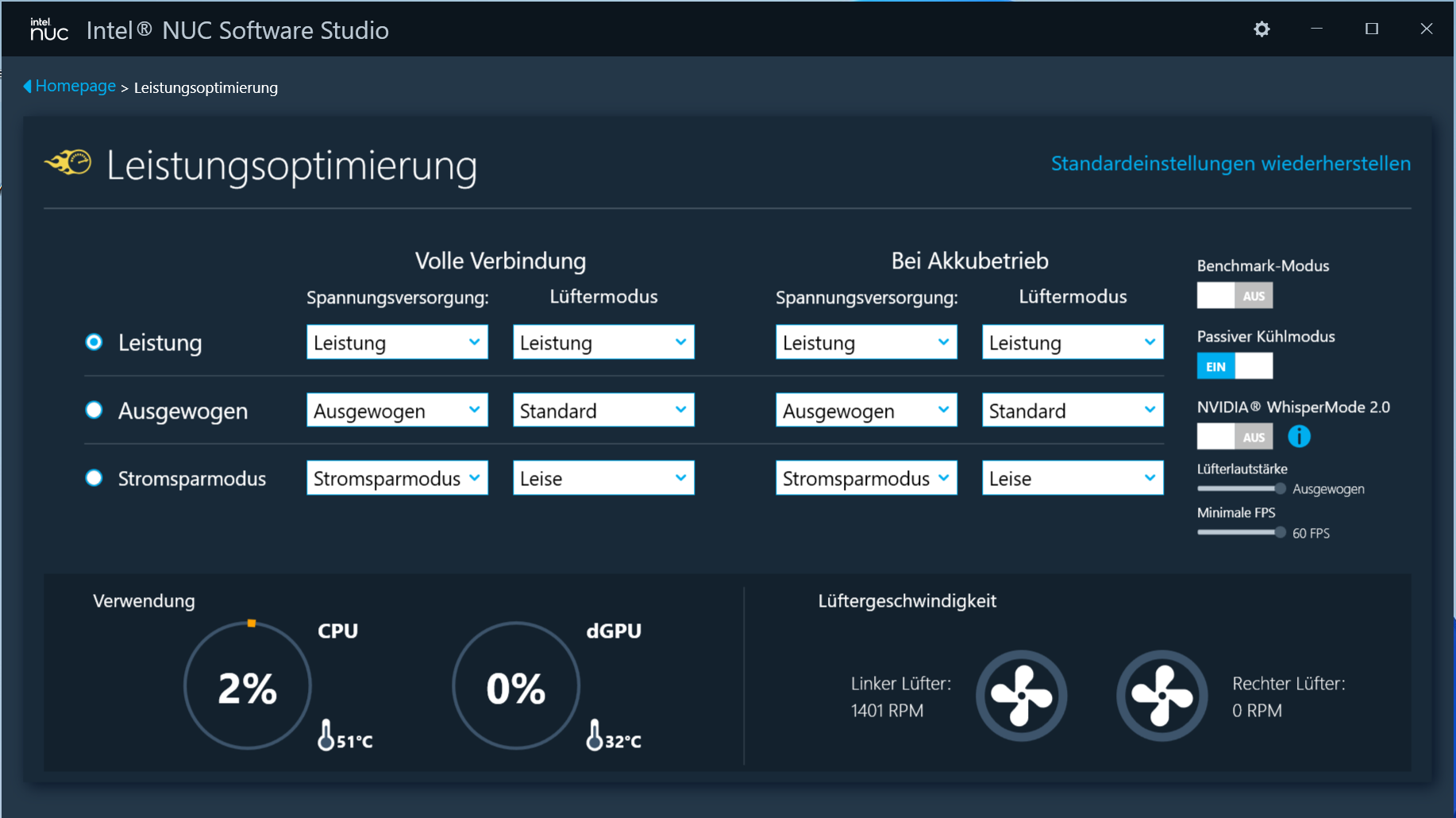Open Volle Verbindung Spannungsversorgung dropdown for Leistung
The image size is (1456, 818).
pyautogui.click(x=397, y=342)
